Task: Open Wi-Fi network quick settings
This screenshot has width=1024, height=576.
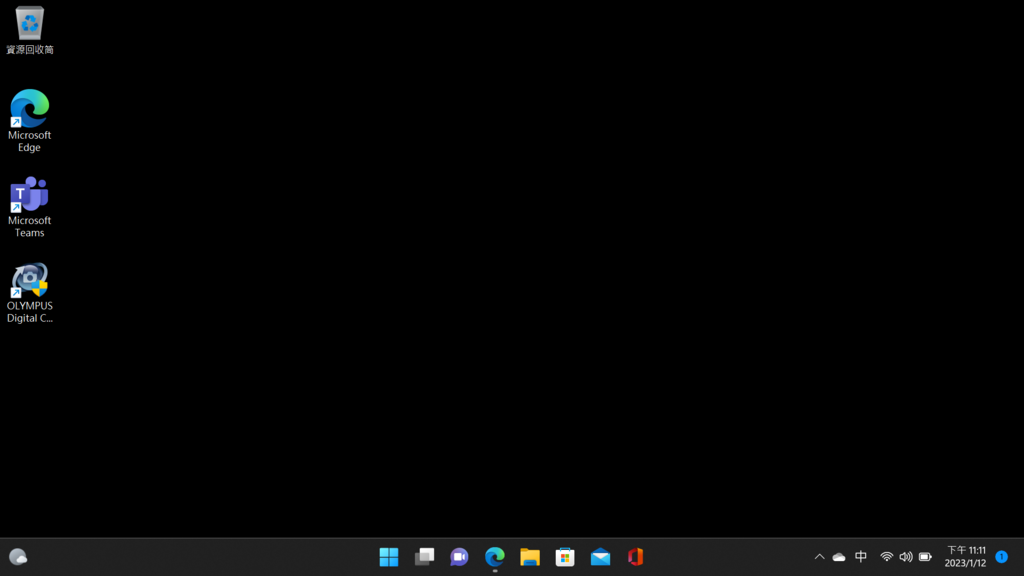Action: point(886,557)
